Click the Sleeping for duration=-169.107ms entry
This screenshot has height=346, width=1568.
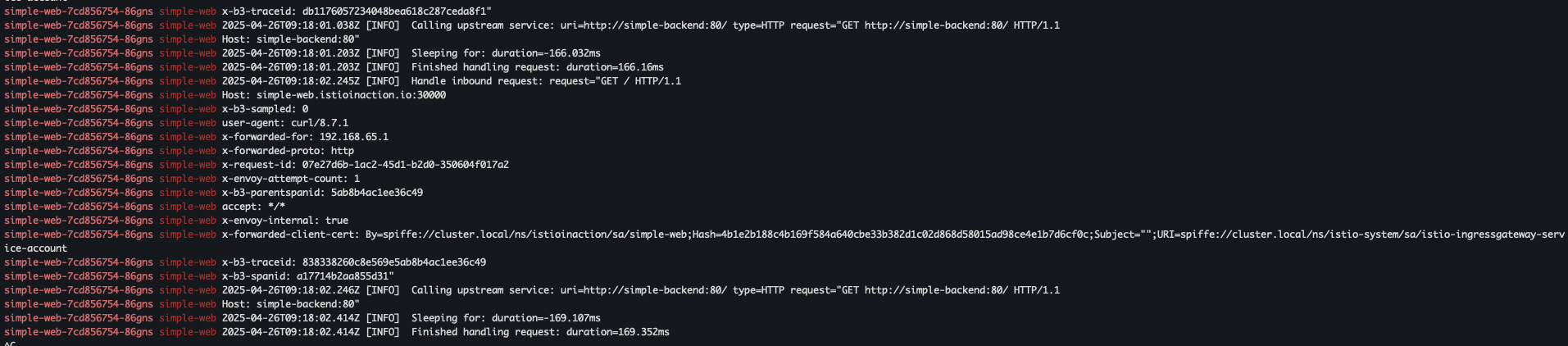(506, 318)
